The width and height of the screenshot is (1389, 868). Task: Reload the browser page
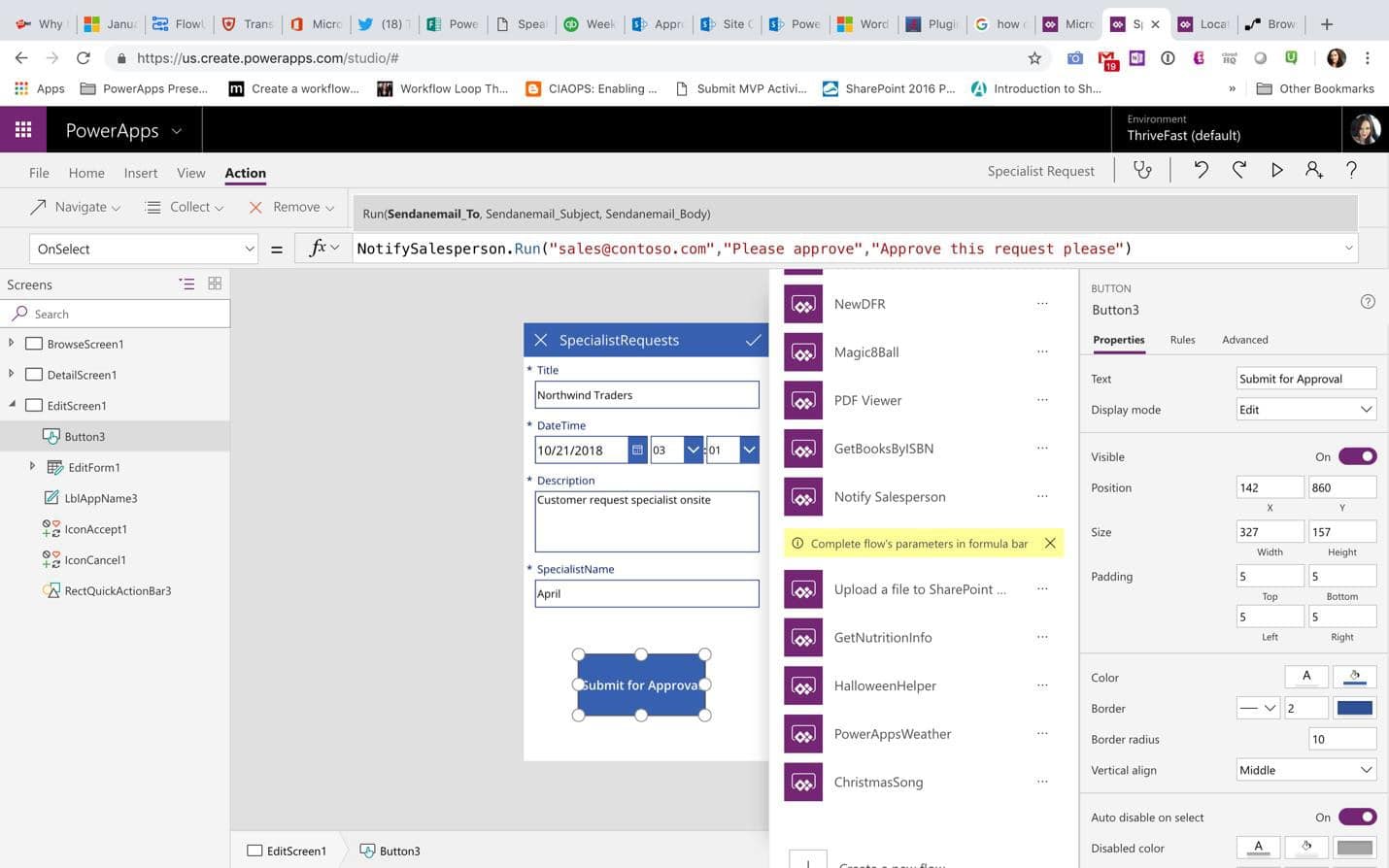[84, 58]
